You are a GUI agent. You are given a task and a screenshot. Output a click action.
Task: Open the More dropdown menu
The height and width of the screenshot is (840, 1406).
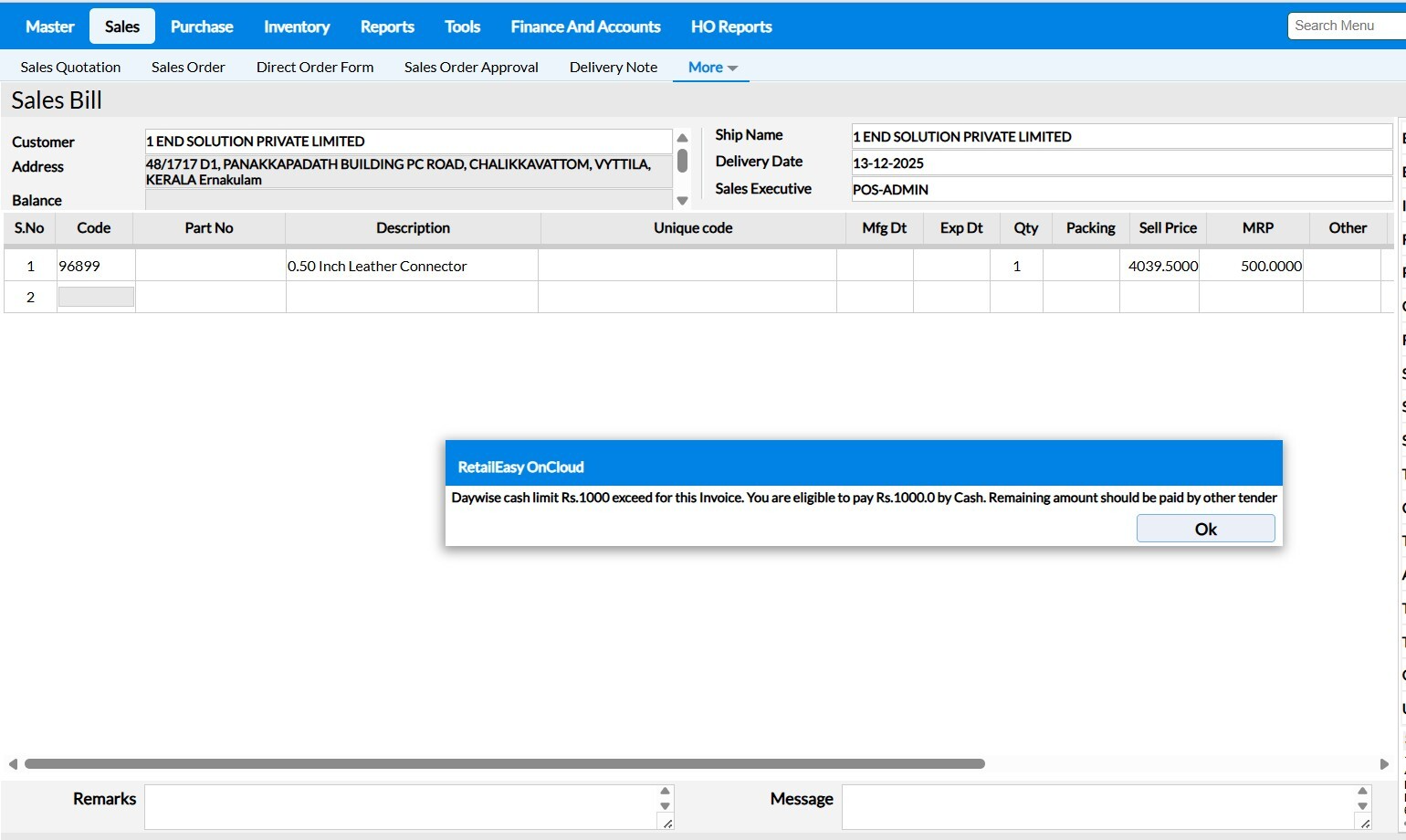(x=711, y=67)
